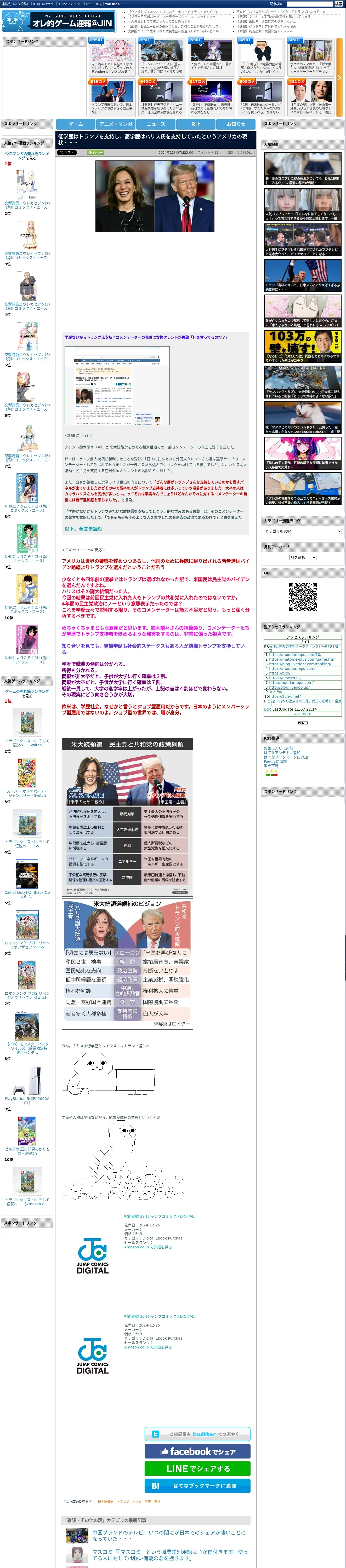This screenshot has height=1568, width=346.
Task: Click the X 2ndアカウント top bar link
Action: (x=71, y=4)
